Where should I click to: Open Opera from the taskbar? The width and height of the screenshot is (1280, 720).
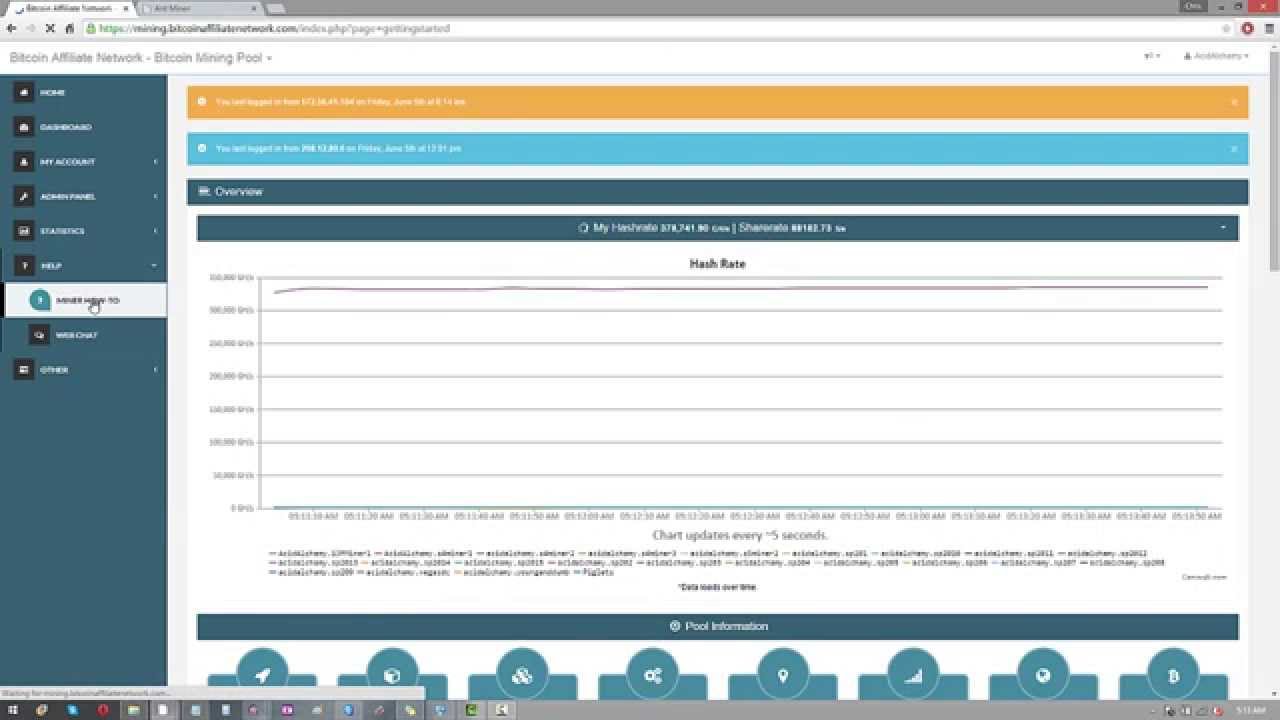(x=102, y=710)
